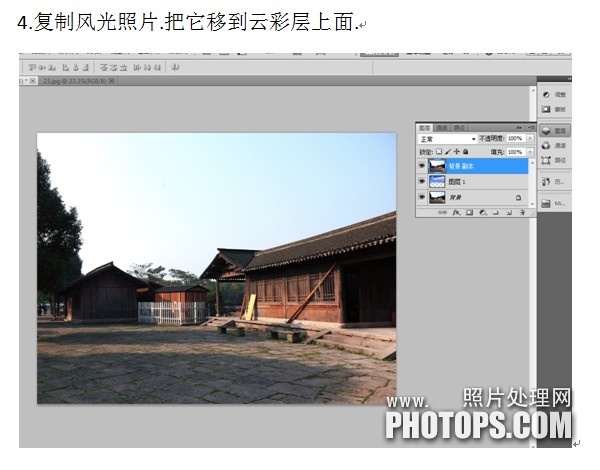600x470 pixels.
Task: Add a layer mask
Action: point(470,212)
